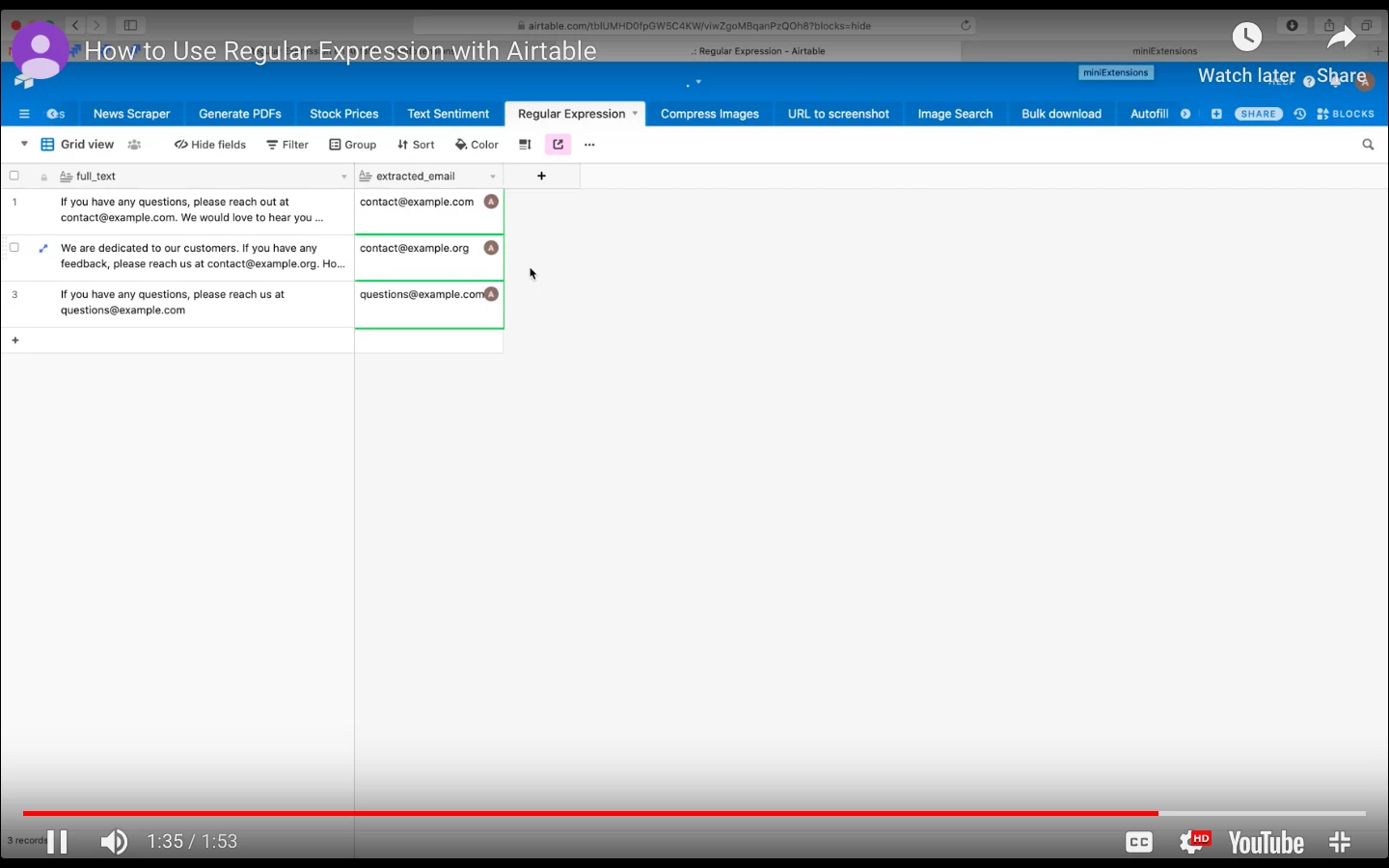Screen dimensions: 1389x868
Task: Click Safari back navigation button
Action: coord(75,25)
